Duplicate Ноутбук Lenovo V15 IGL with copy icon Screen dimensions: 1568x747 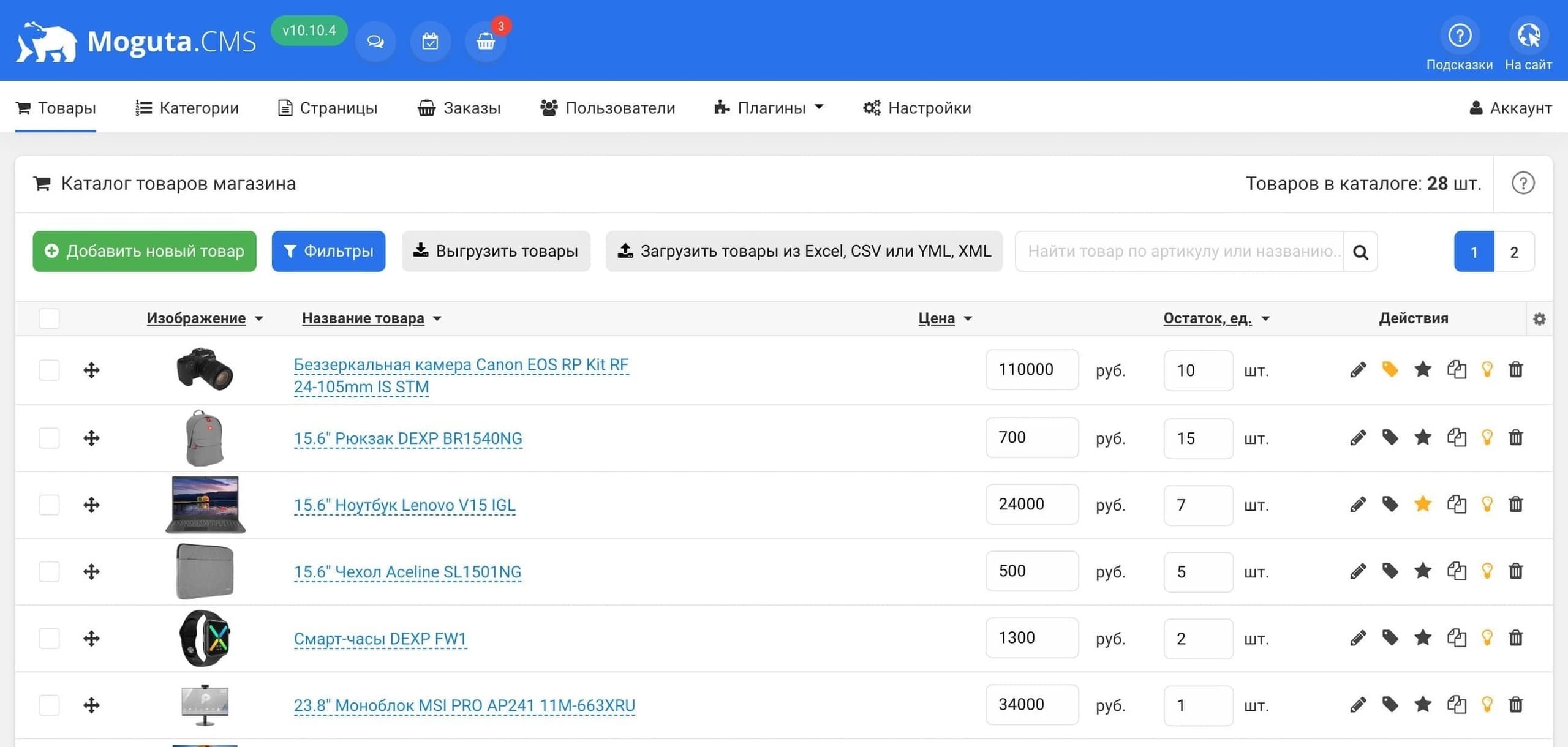click(x=1456, y=505)
